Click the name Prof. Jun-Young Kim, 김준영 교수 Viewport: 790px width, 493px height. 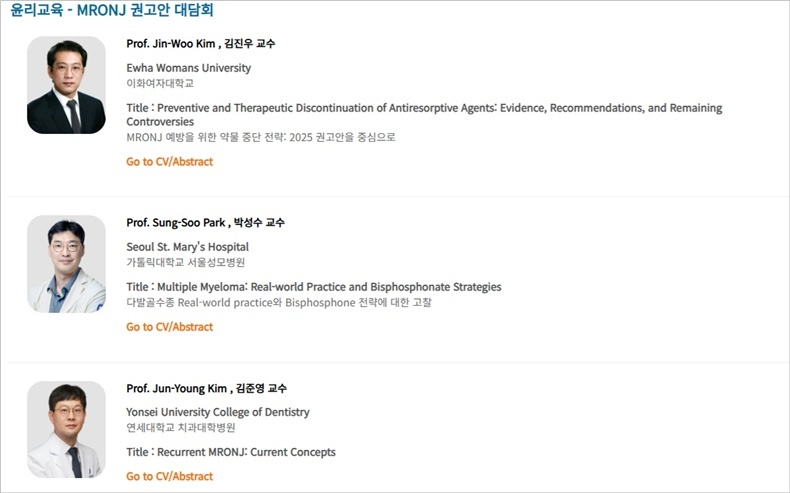pyautogui.click(x=206, y=388)
